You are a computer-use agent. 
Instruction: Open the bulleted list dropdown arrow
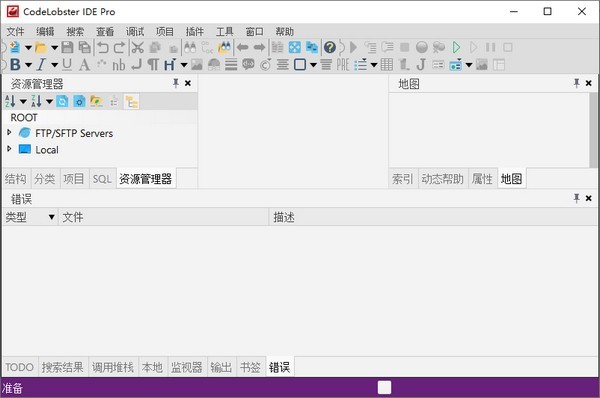(374, 65)
